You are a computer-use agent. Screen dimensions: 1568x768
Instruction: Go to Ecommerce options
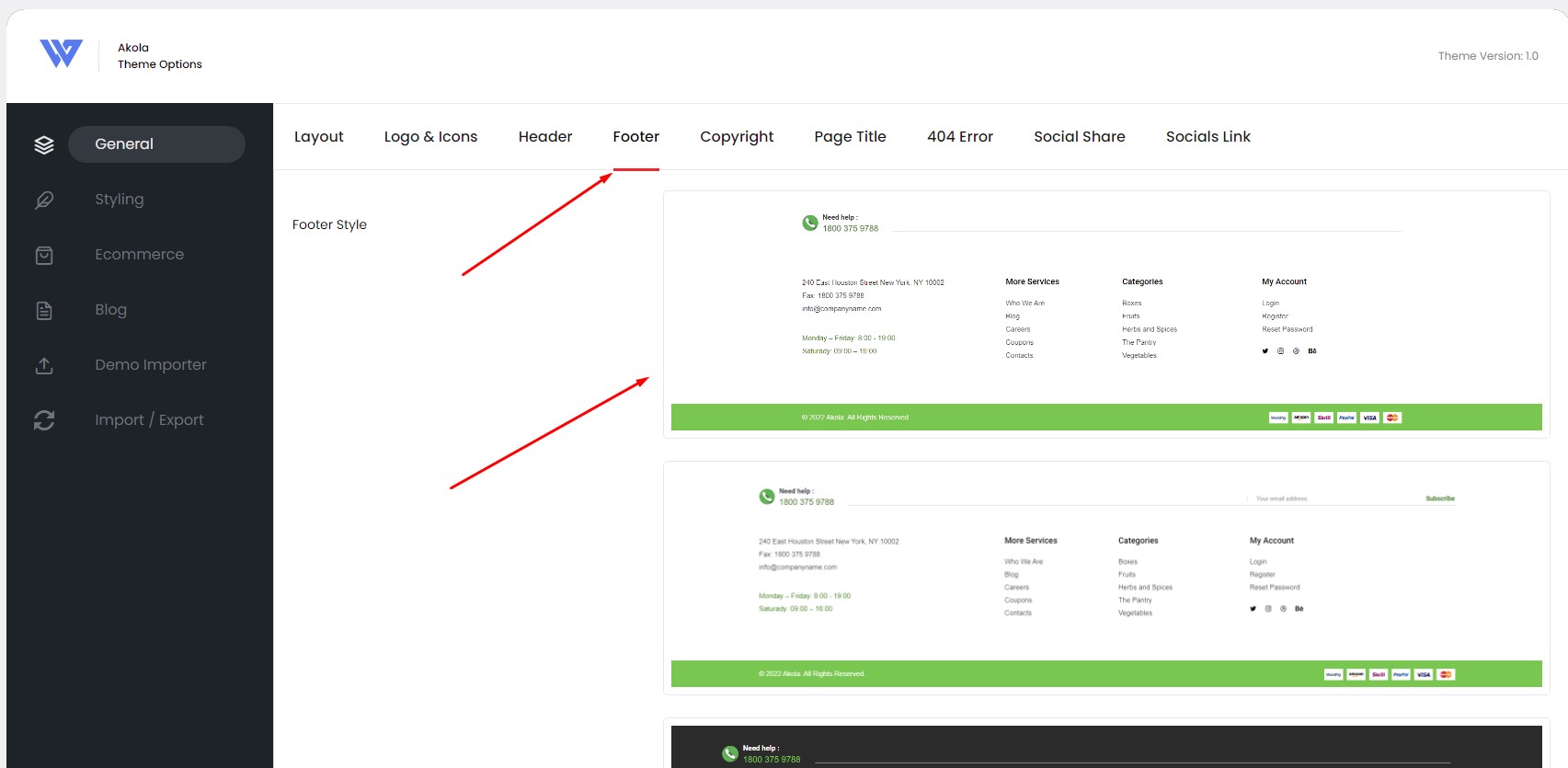tap(140, 254)
